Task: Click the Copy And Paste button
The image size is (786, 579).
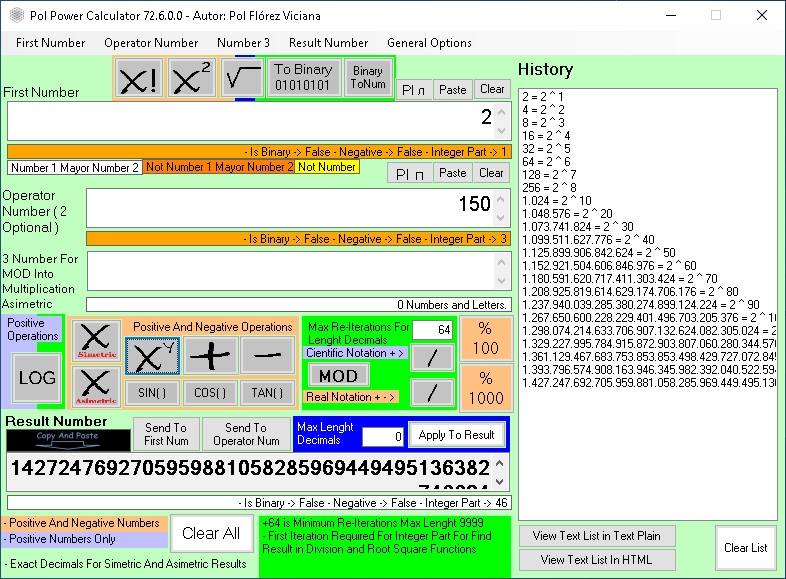Action: [68, 440]
